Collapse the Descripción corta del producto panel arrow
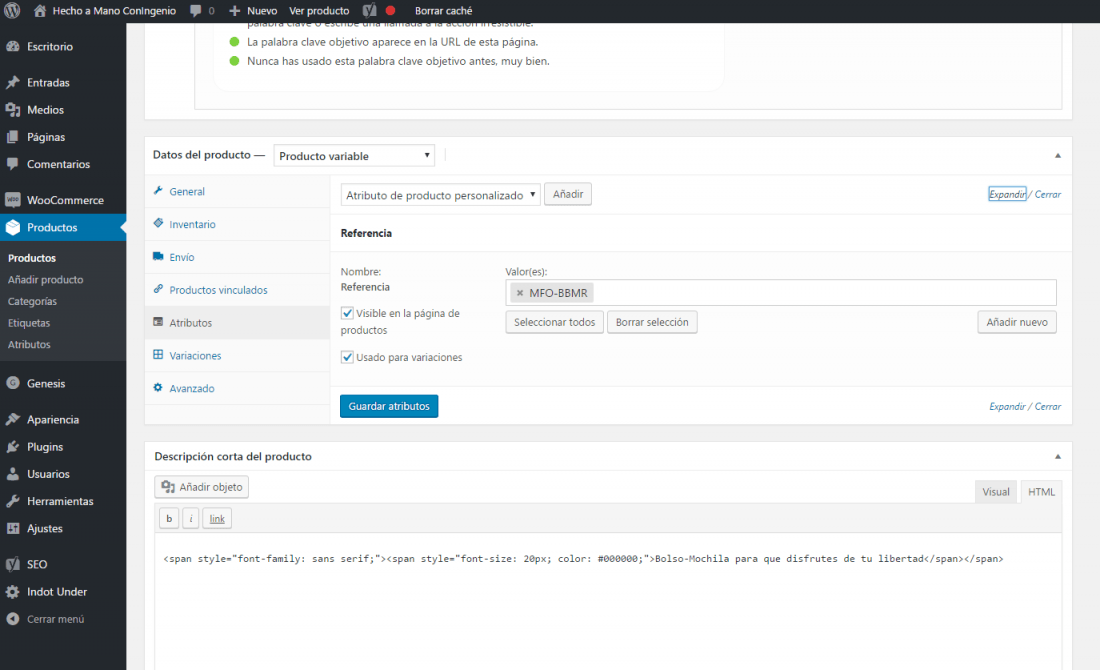Image resolution: width=1100 pixels, height=670 pixels. [1058, 457]
